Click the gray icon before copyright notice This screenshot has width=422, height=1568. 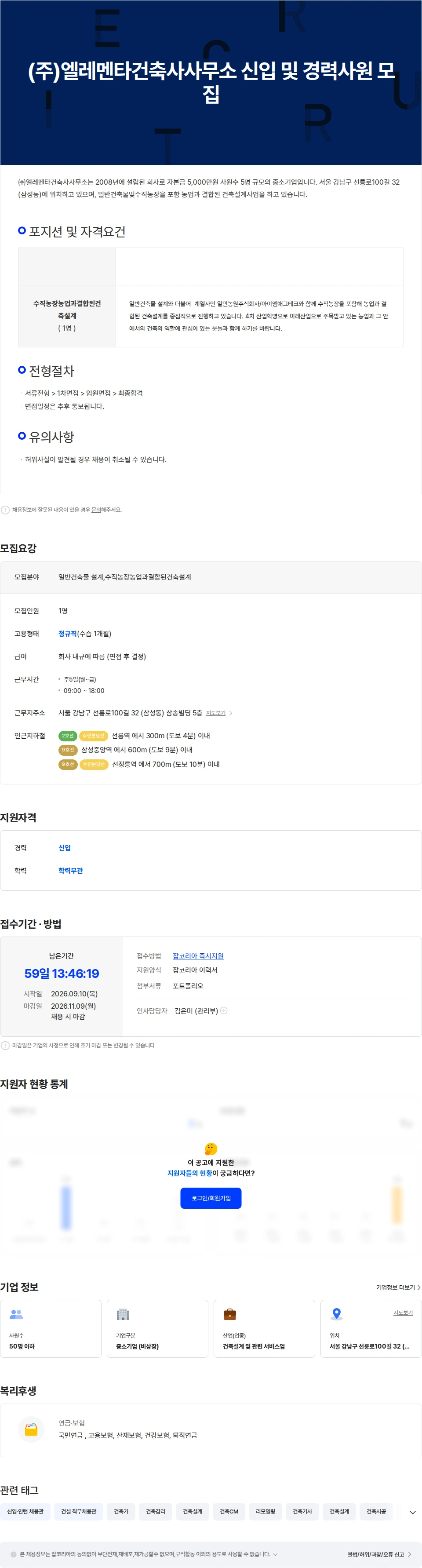(13, 1555)
